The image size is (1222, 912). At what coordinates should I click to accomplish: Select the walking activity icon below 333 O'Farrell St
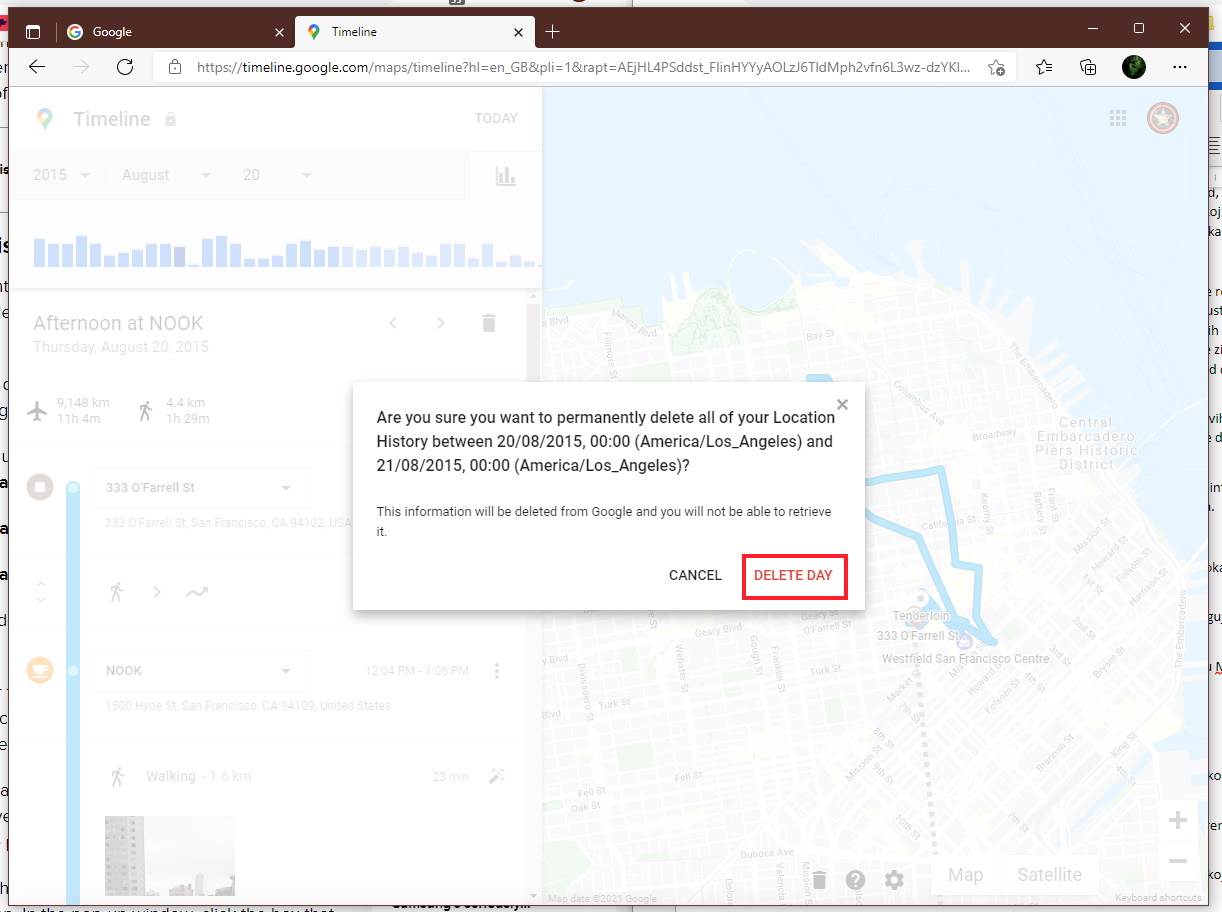pos(116,592)
